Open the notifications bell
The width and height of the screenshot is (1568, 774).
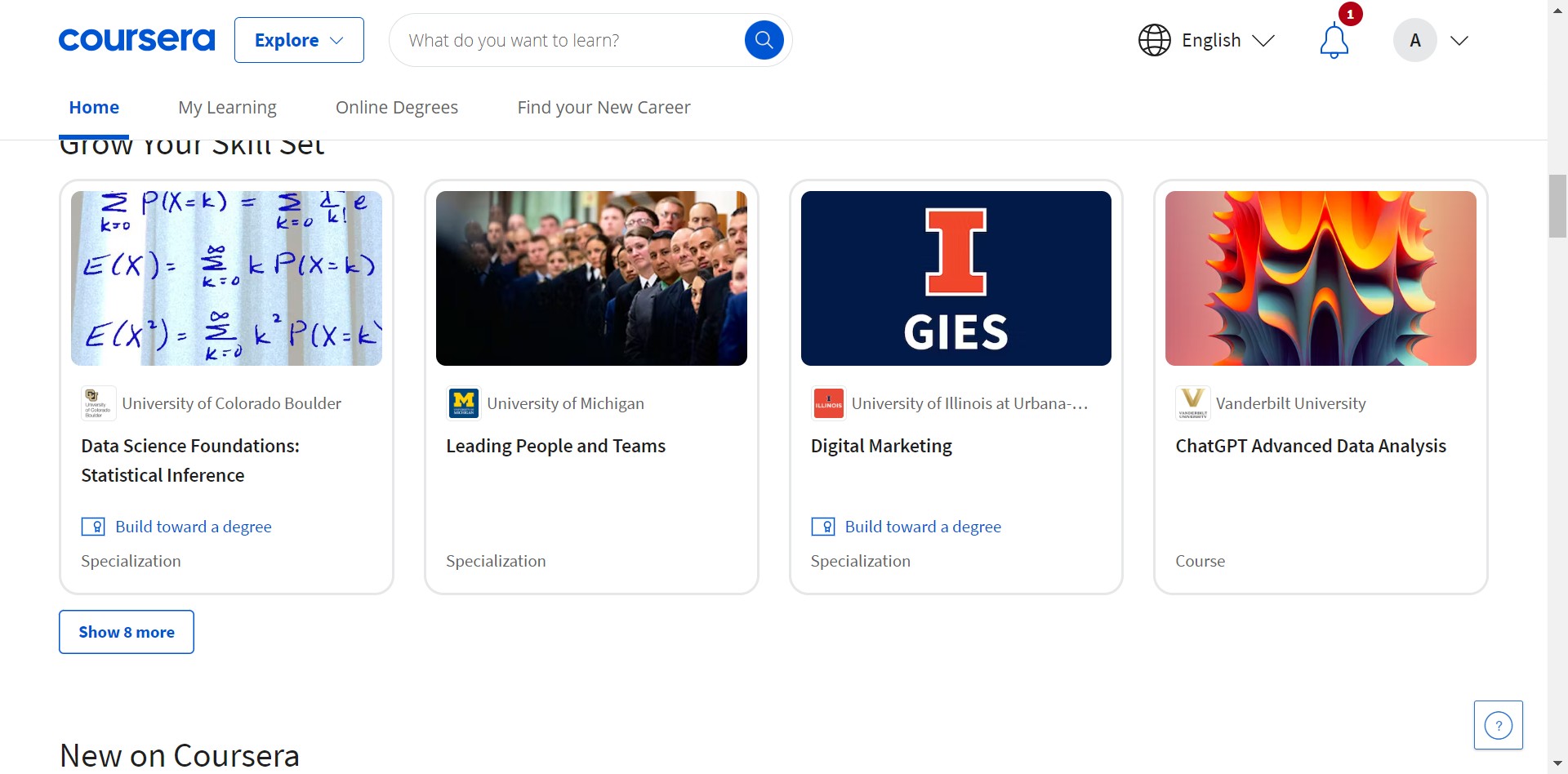tap(1334, 41)
